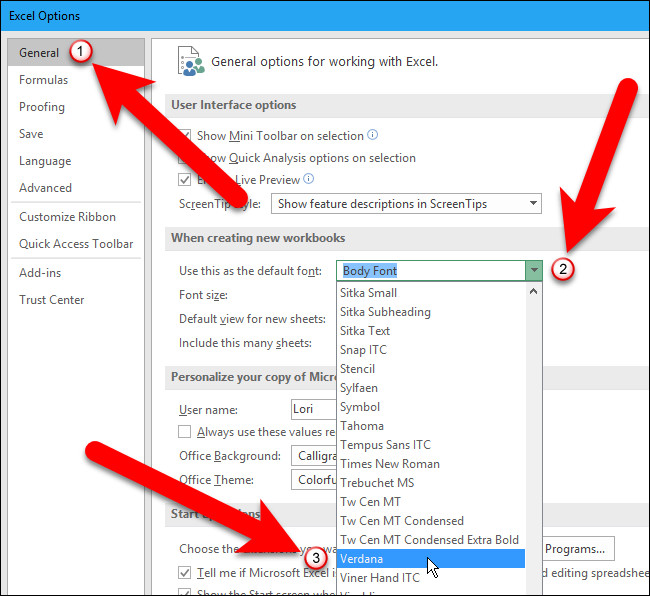Open the ScreenTip style dropdown
Image resolution: width=650 pixels, height=596 pixels.
tap(406, 204)
